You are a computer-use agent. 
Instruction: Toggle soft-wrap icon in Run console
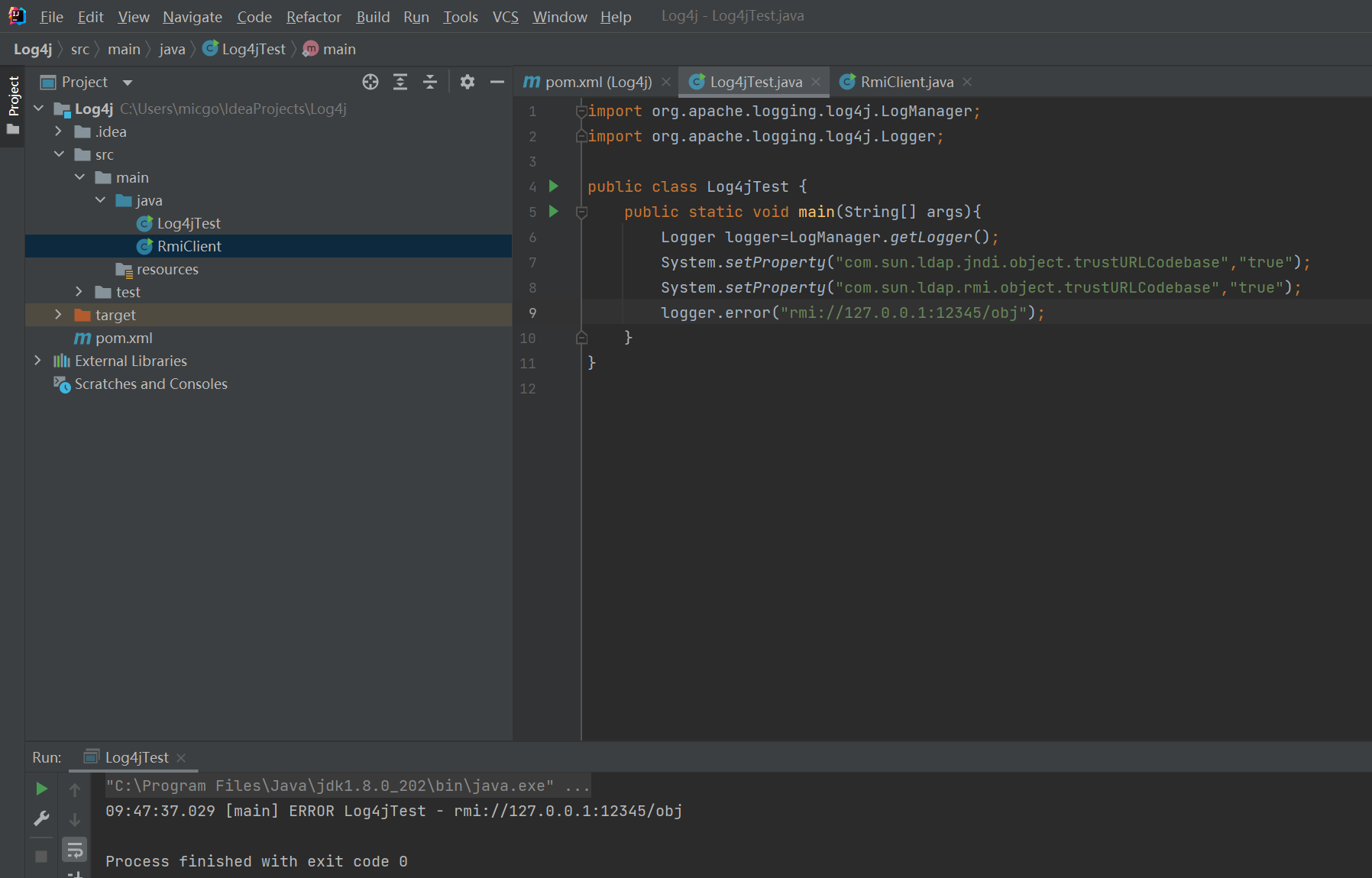point(75,850)
